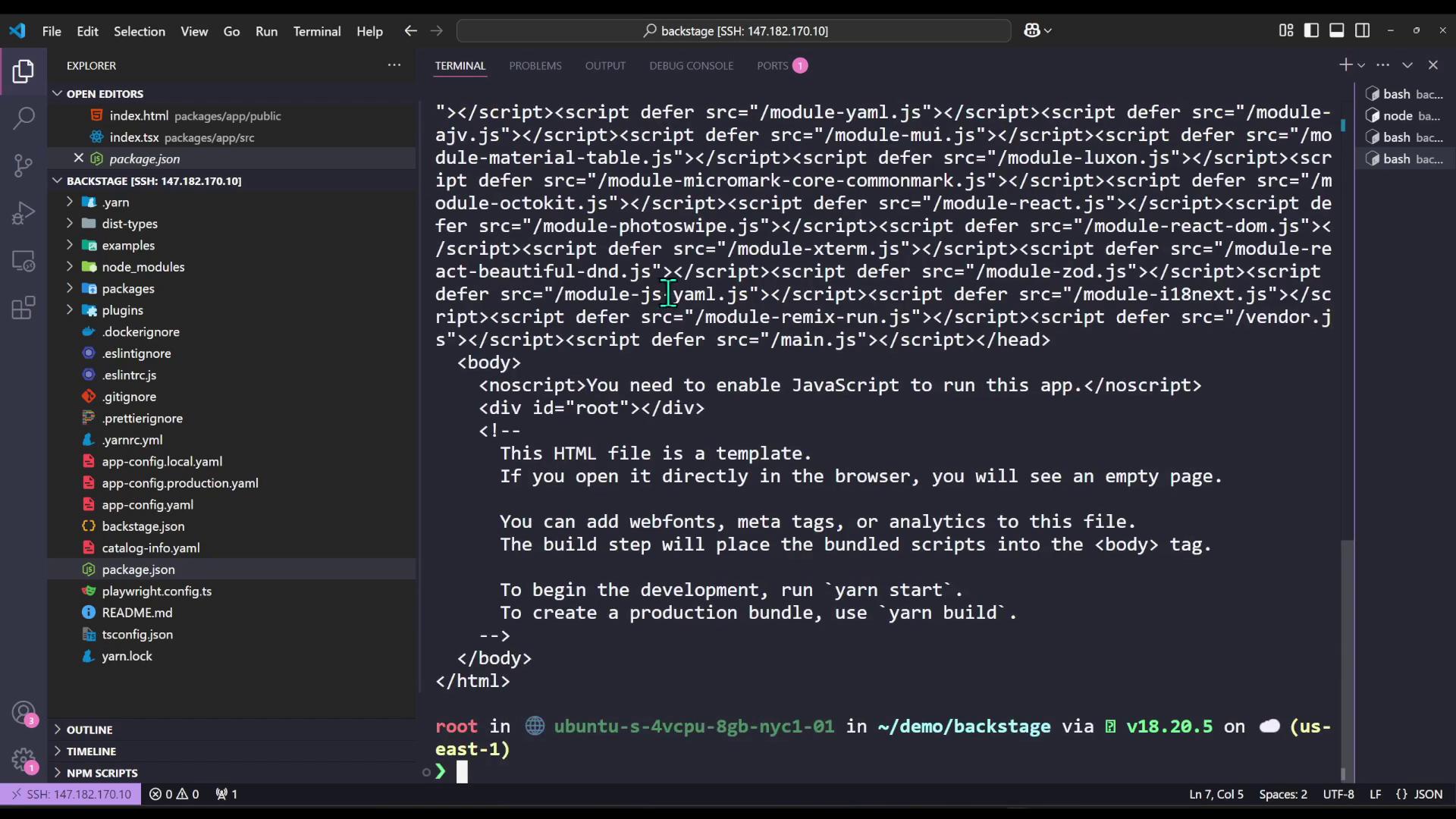Open the Search view in activity bar

coord(24,118)
